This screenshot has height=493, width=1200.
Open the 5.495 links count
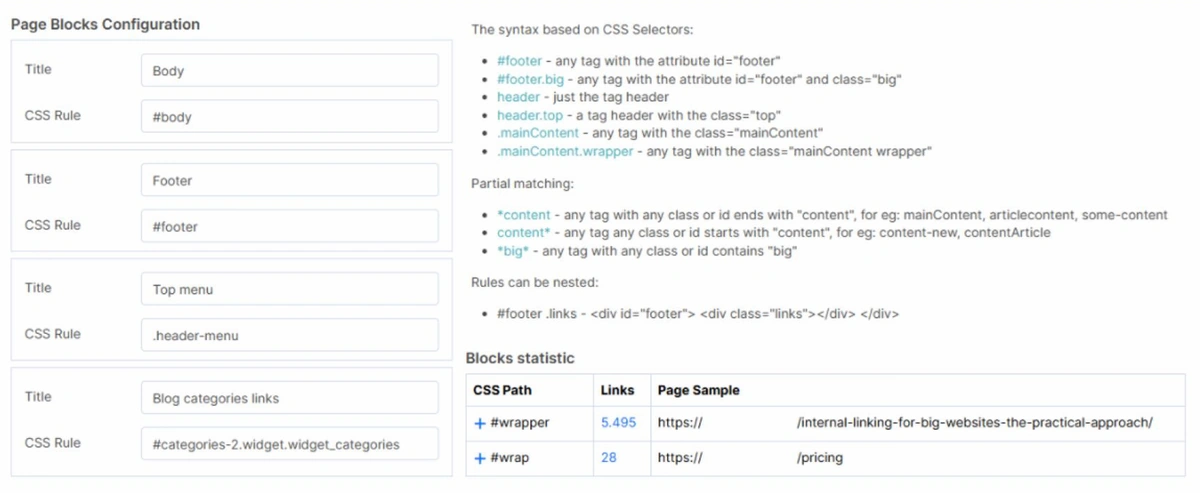[618, 423]
